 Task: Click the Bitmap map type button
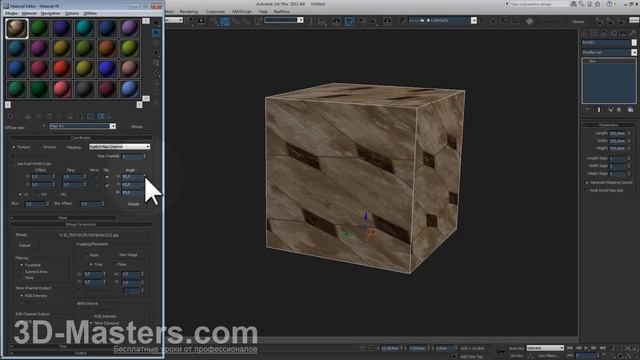coord(137,127)
